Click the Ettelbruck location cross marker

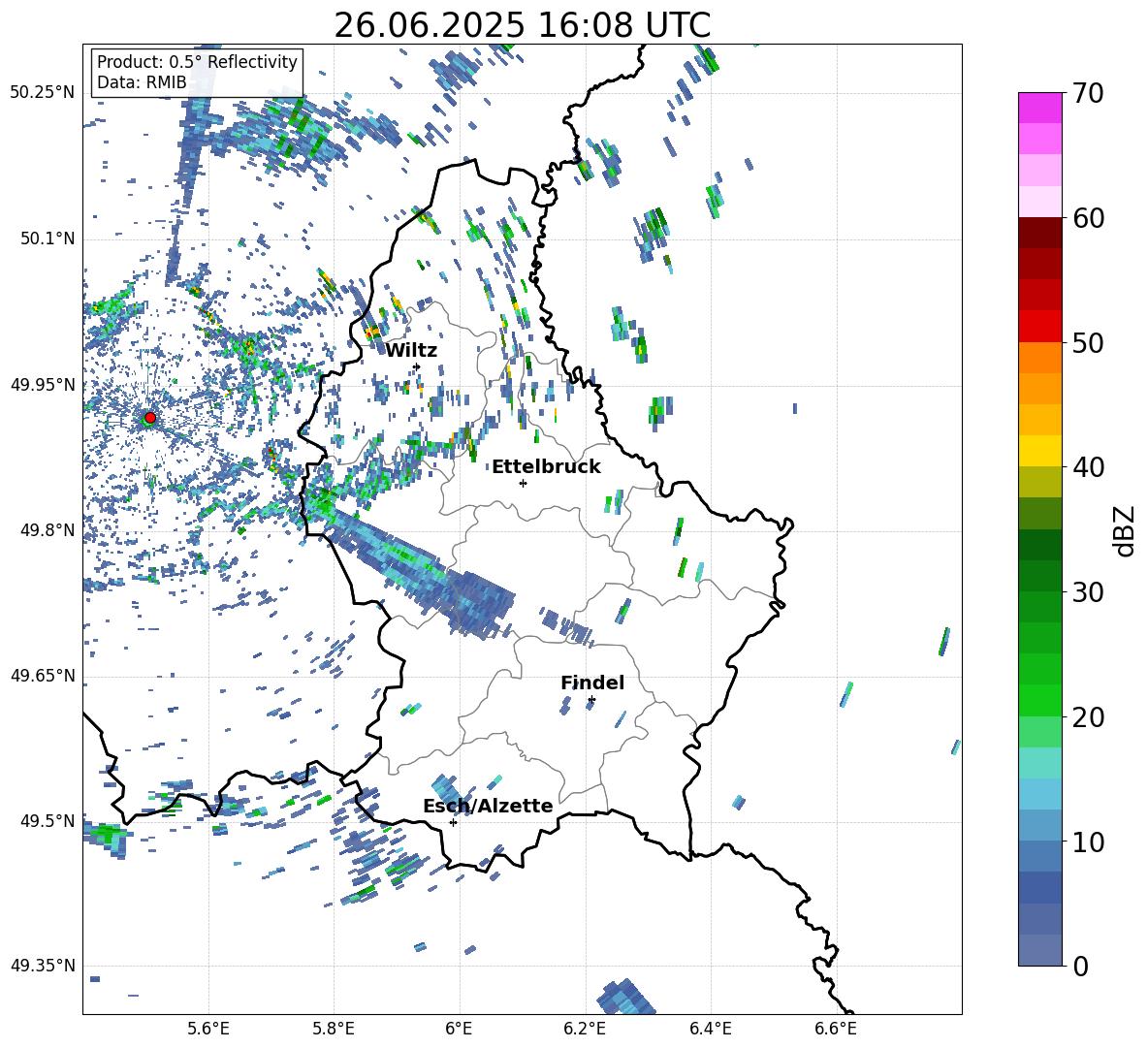(523, 483)
